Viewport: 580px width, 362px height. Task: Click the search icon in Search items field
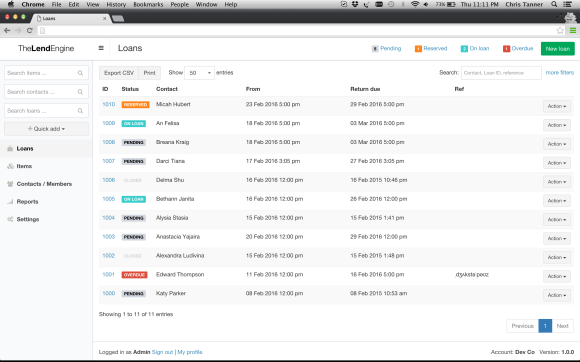(80, 73)
